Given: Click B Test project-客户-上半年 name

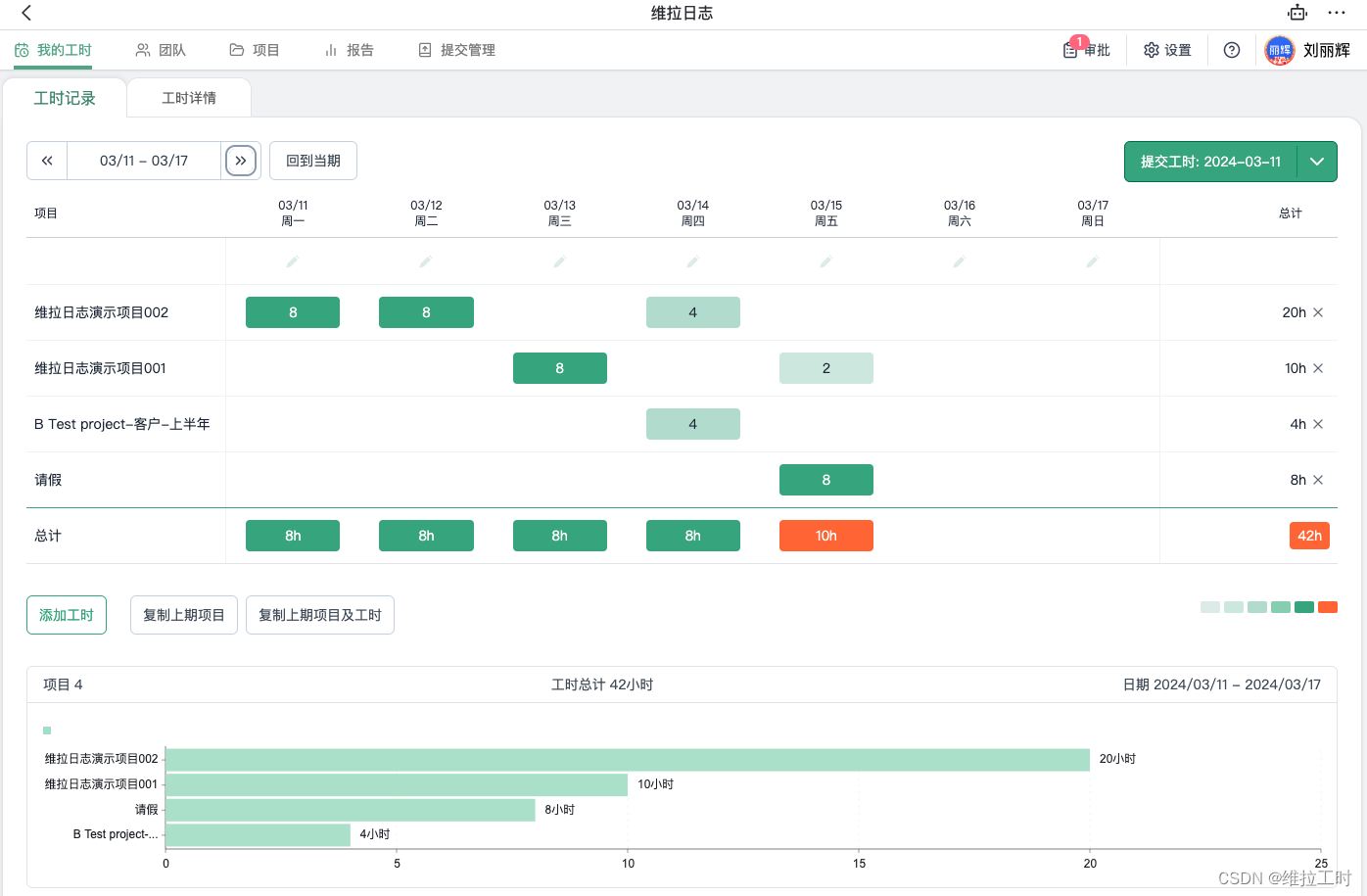Looking at the screenshot, I should [x=122, y=424].
